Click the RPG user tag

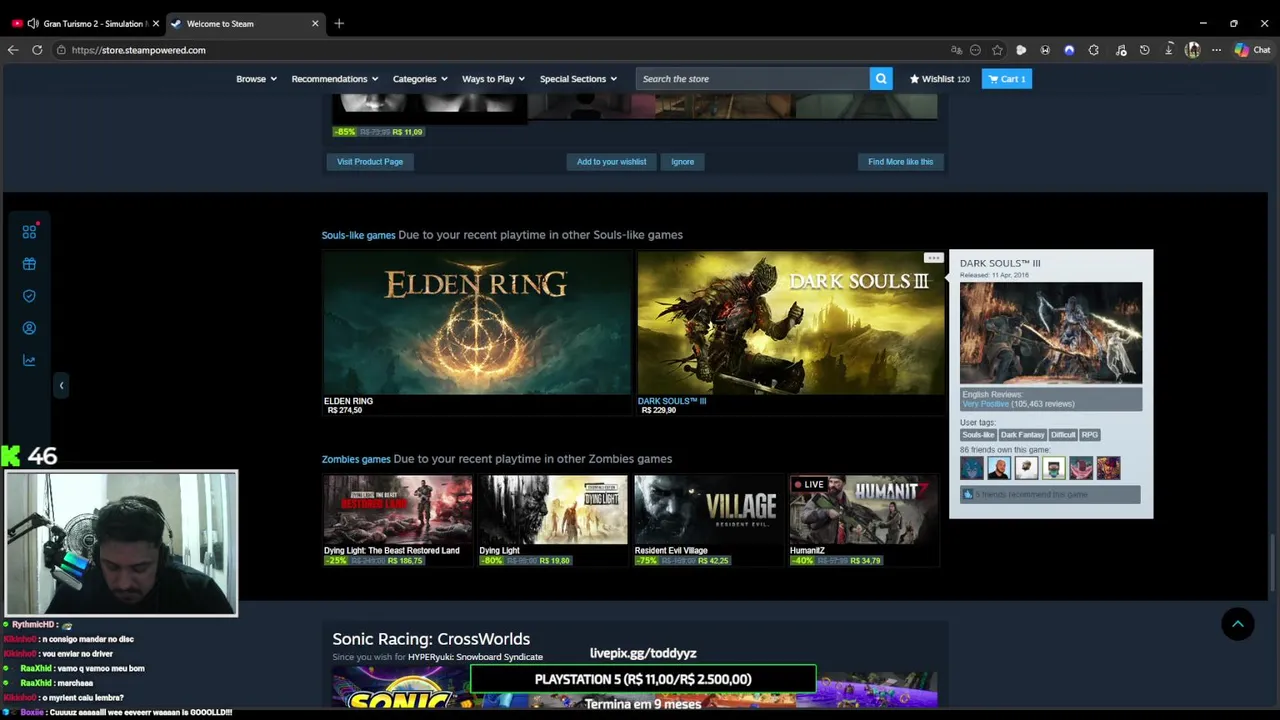point(1090,435)
